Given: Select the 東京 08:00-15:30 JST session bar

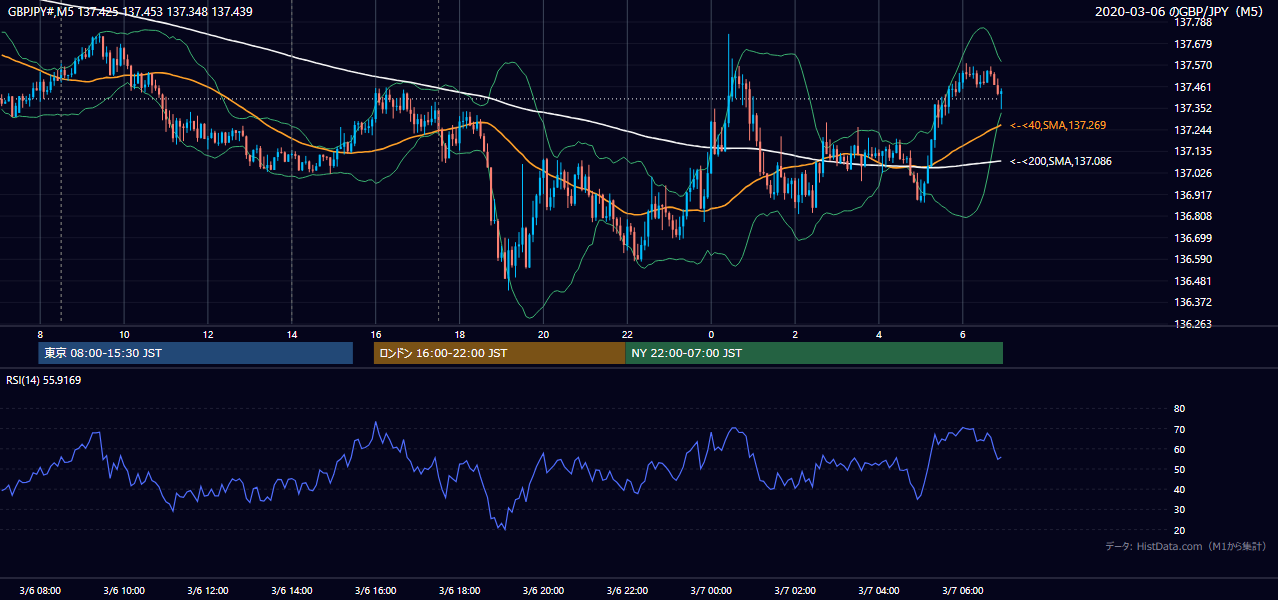Looking at the screenshot, I should (x=196, y=353).
